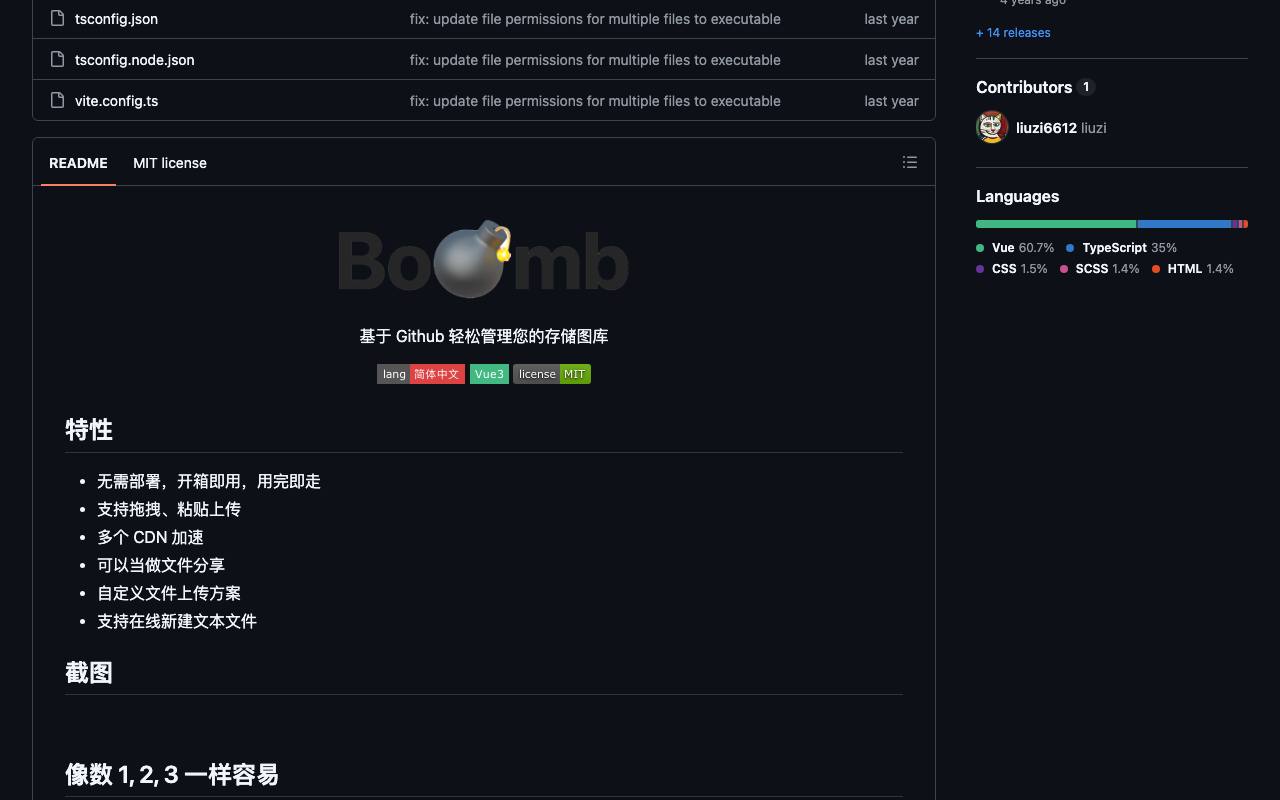Viewport: 1280px width, 800px height.
Task: Click the Boomb bomb logo image
Action: click(484, 259)
